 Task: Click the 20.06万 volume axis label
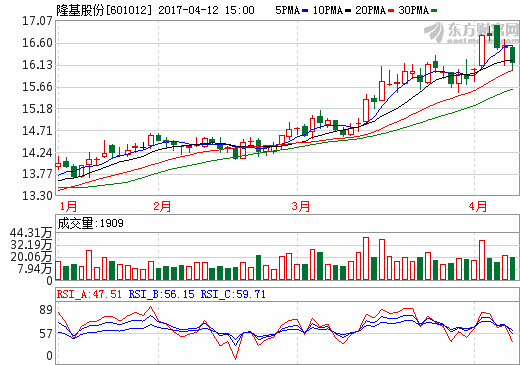(31, 257)
